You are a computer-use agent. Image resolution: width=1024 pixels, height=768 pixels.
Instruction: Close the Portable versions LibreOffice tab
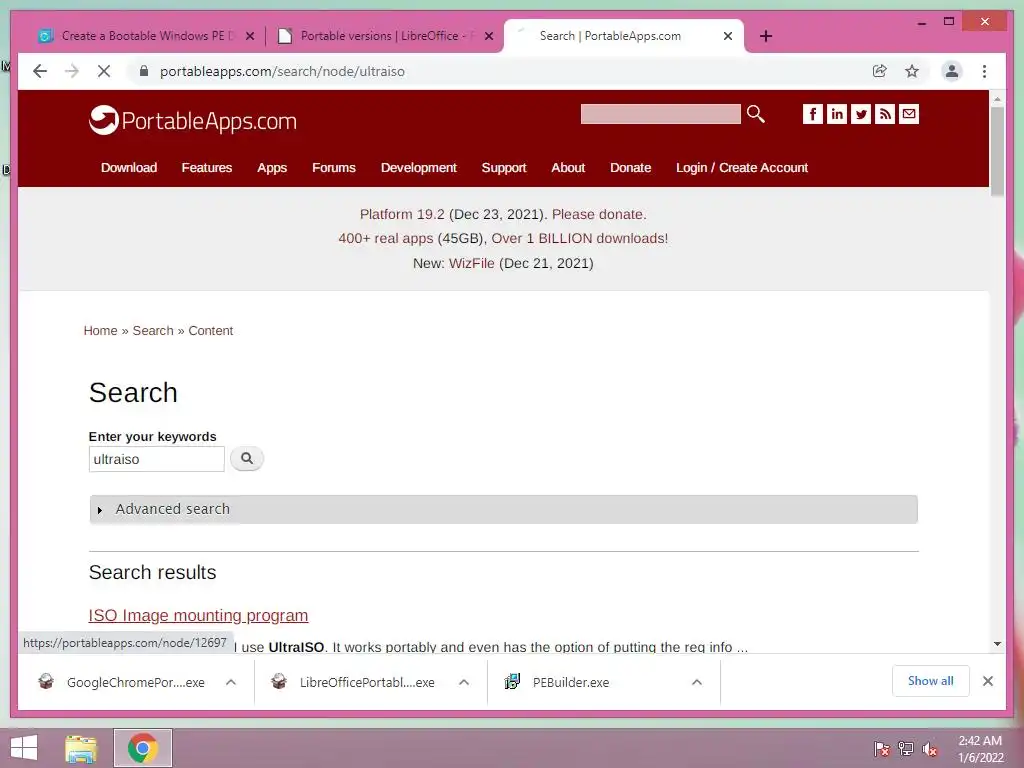click(x=489, y=37)
